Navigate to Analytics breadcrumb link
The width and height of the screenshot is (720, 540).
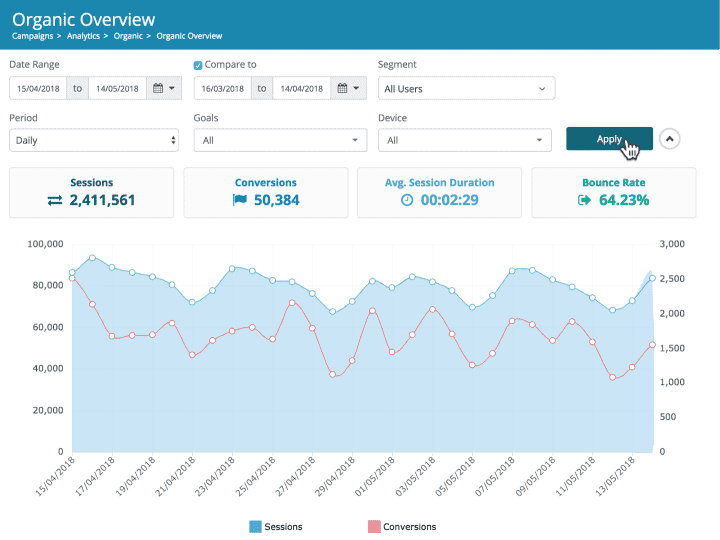click(89, 35)
